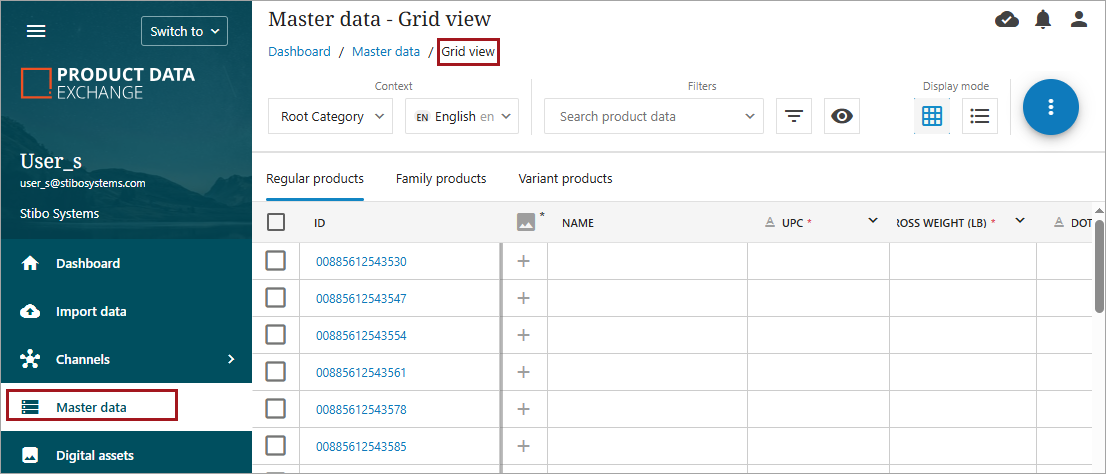The height and width of the screenshot is (474, 1106).
Task: Open the English language dropdown
Action: click(x=462, y=116)
